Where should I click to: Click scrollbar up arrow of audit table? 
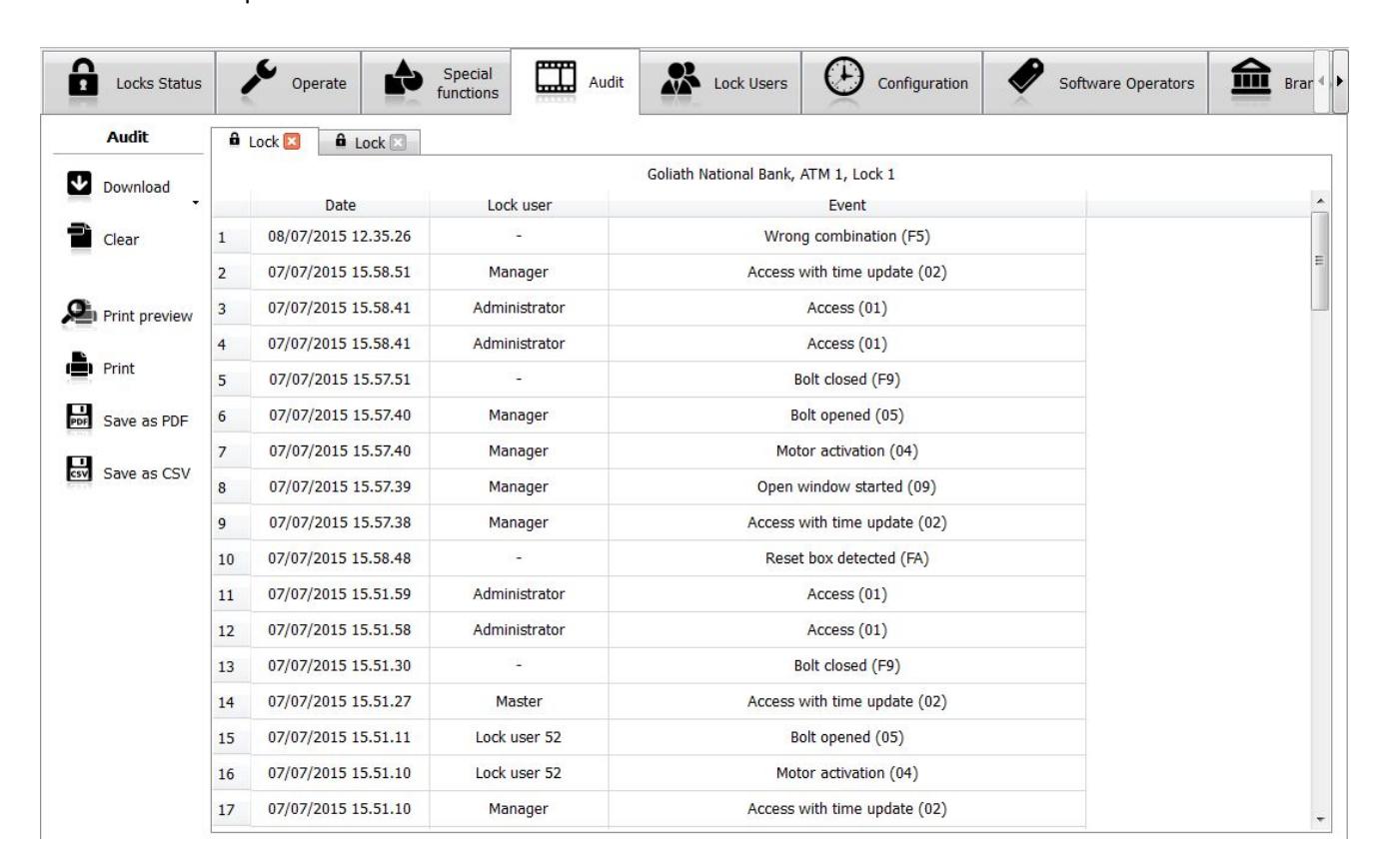(1321, 201)
